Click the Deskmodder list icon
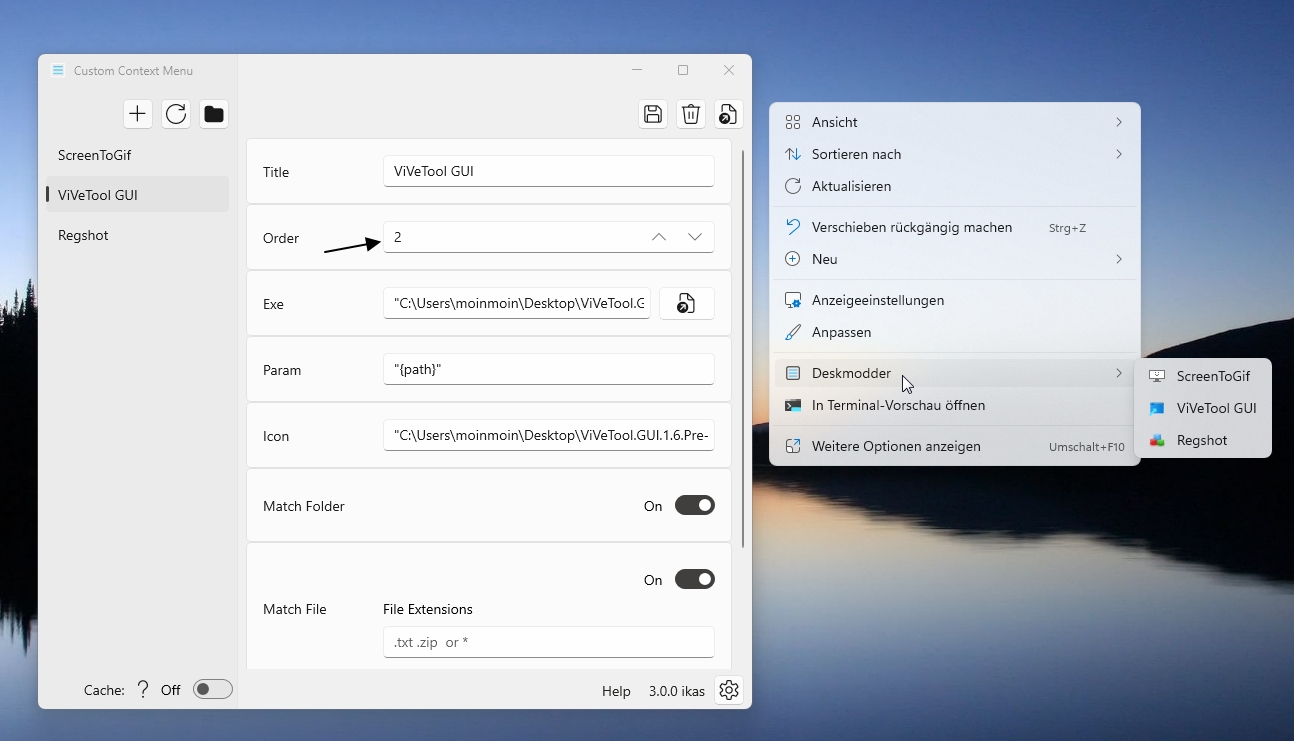Image resolution: width=1294 pixels, height=741 pixels. click(x=793, y=373)
